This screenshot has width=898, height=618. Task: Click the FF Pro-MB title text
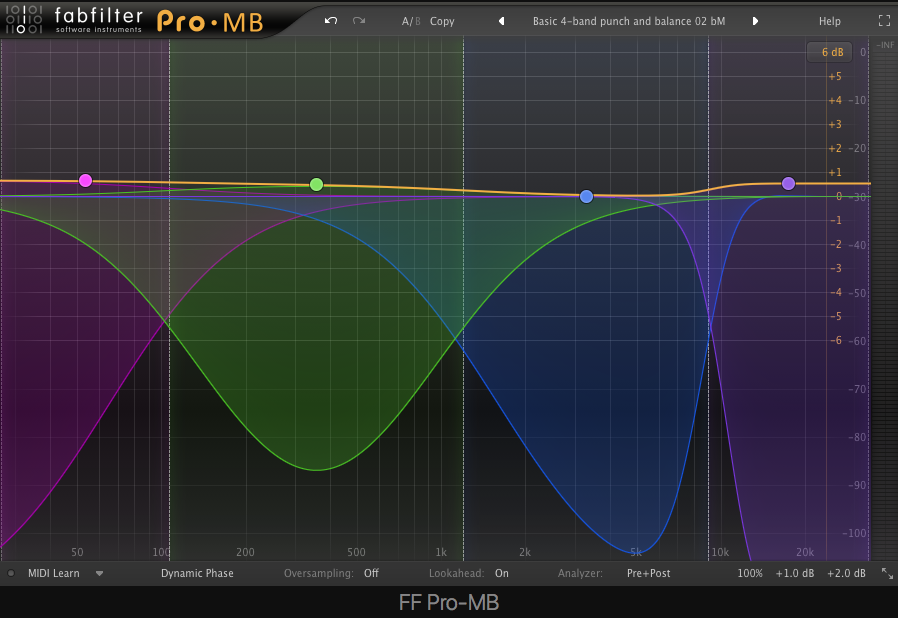coord(449,603)
